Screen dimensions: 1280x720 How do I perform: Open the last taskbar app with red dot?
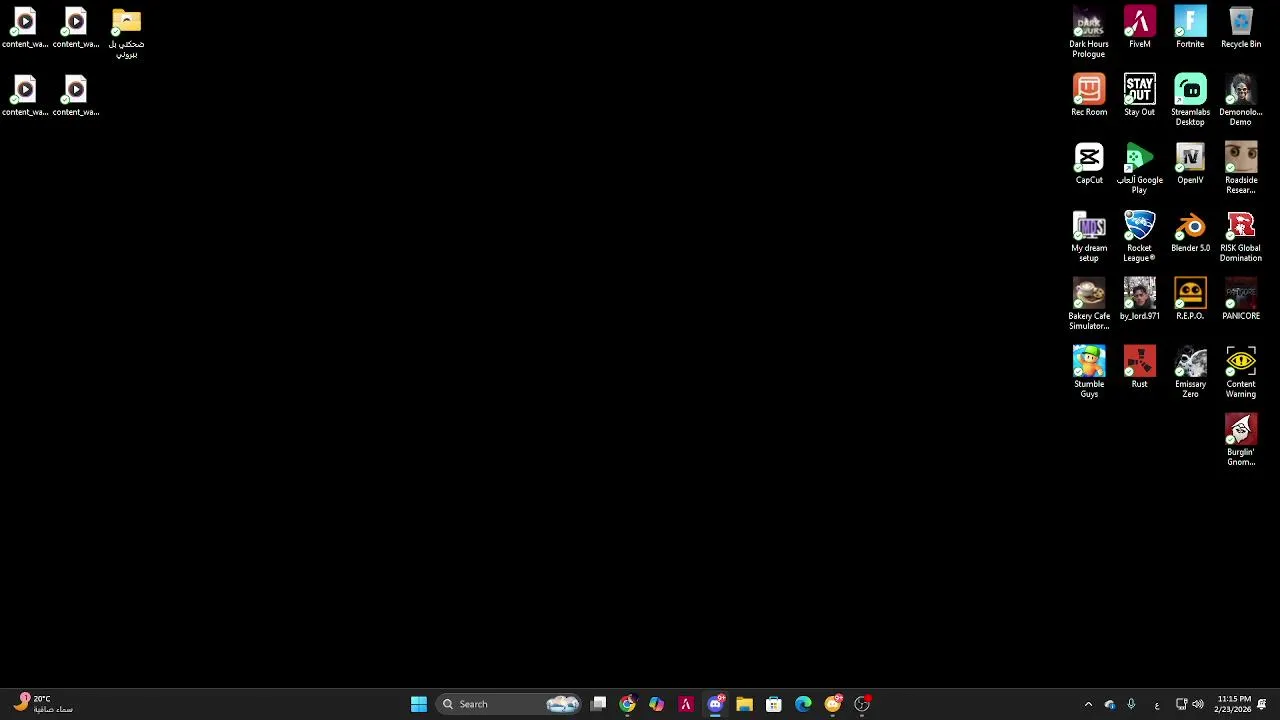coord(862,704)
